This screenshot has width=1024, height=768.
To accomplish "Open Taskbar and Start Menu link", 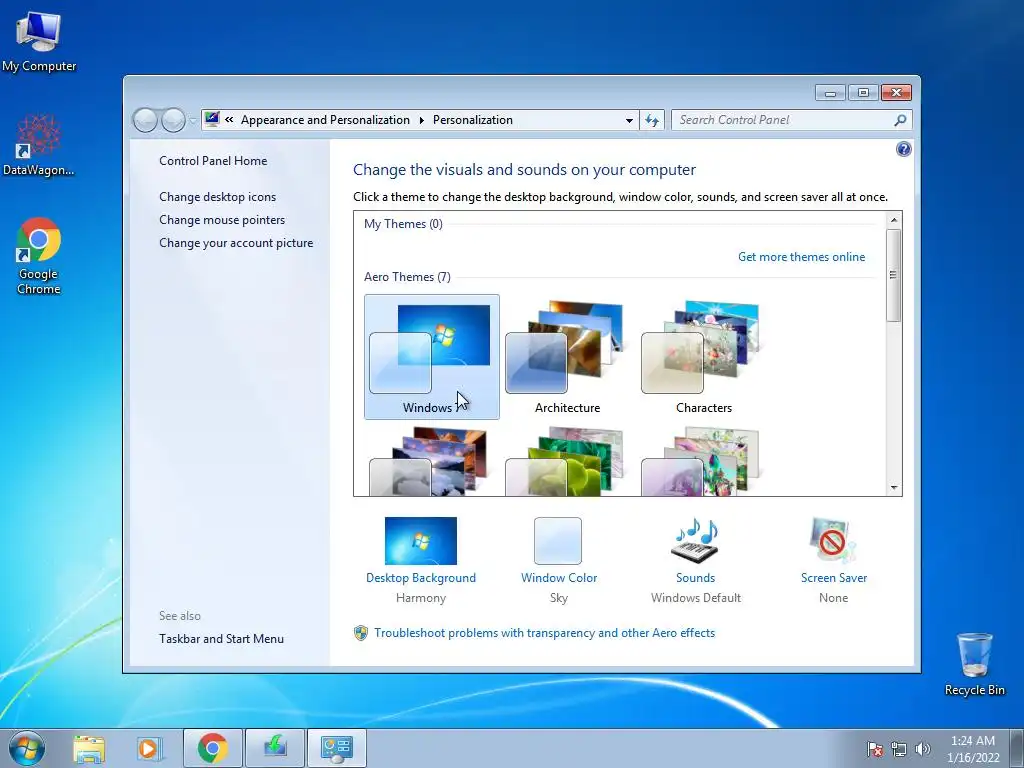I will coord(221,639).
